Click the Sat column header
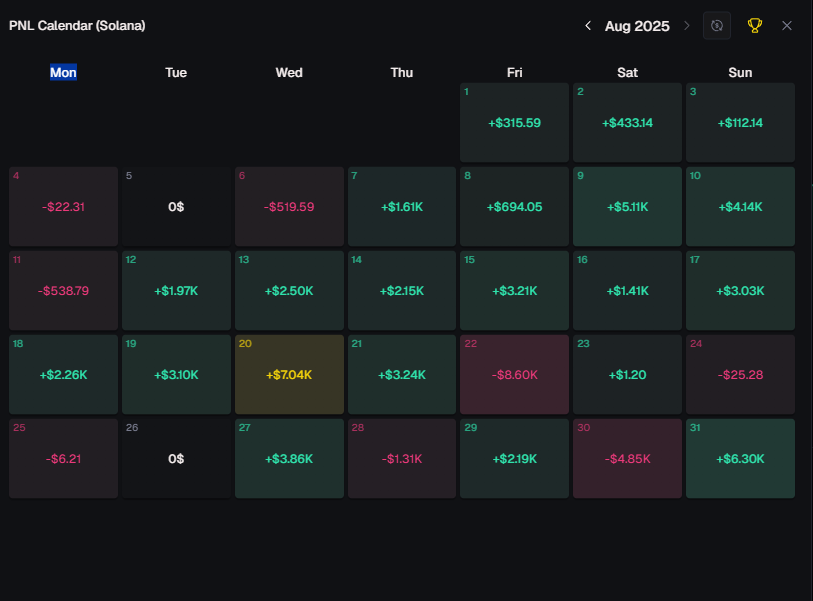Screen dimensions: 813x601 coord(627,72)
